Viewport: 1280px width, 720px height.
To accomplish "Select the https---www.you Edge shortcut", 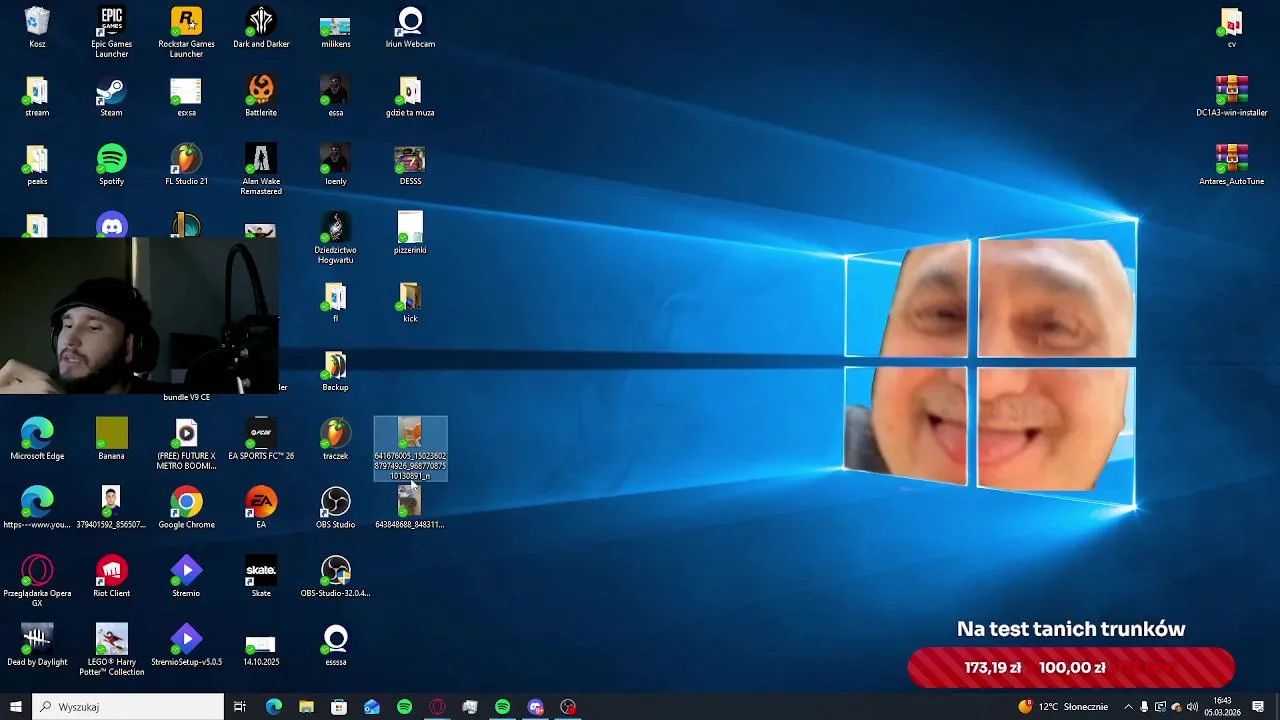I will click(37, 508).
